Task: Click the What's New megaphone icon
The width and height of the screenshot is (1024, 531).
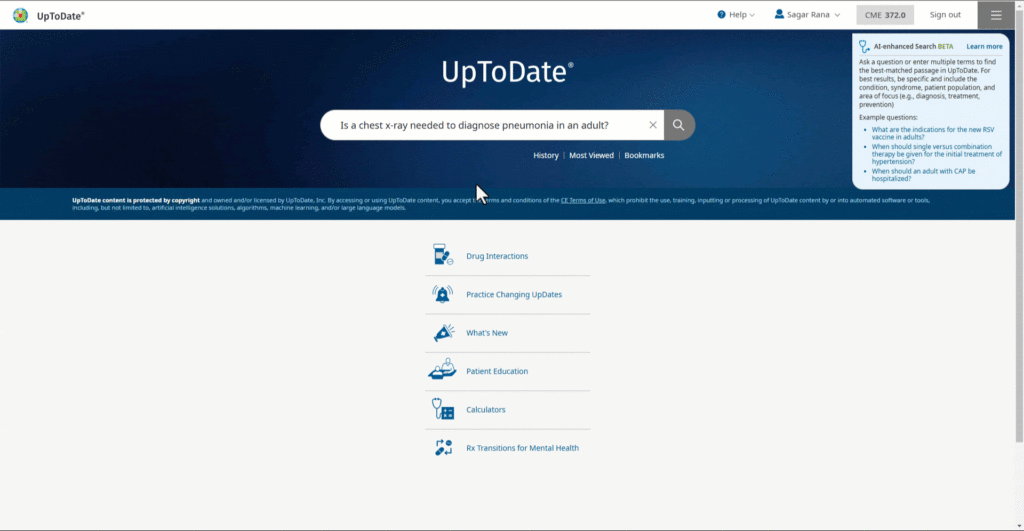Action: [x=442, y=333]
